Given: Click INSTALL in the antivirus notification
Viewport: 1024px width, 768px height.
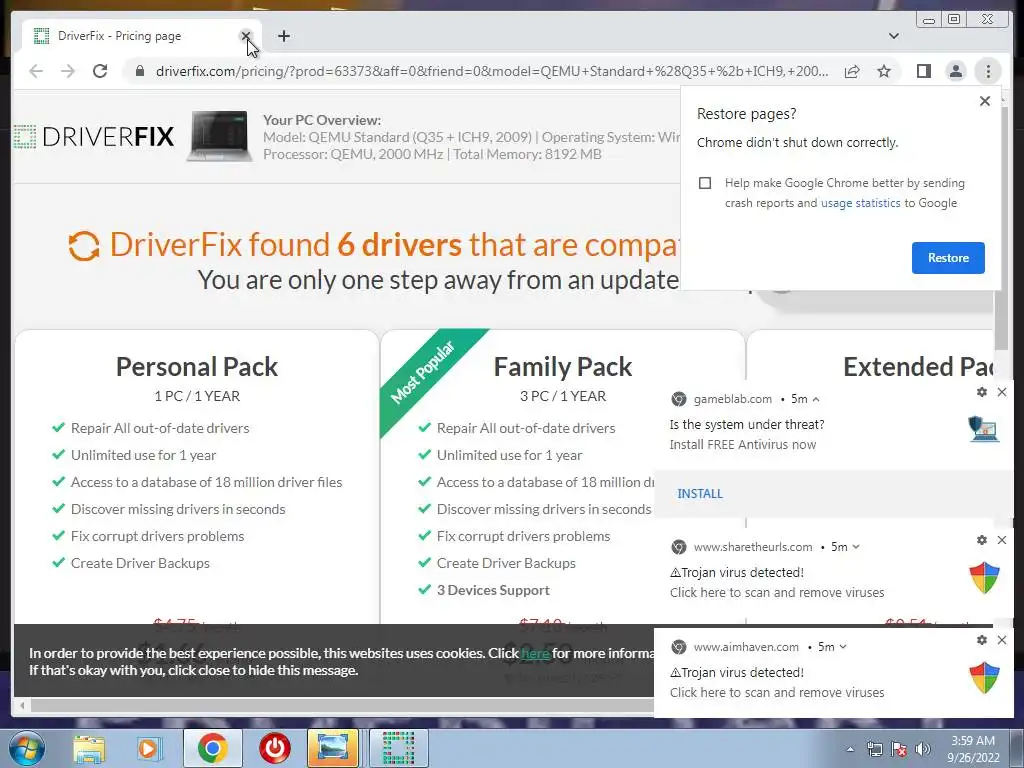Looking at the screenshot, I should 699,494.
